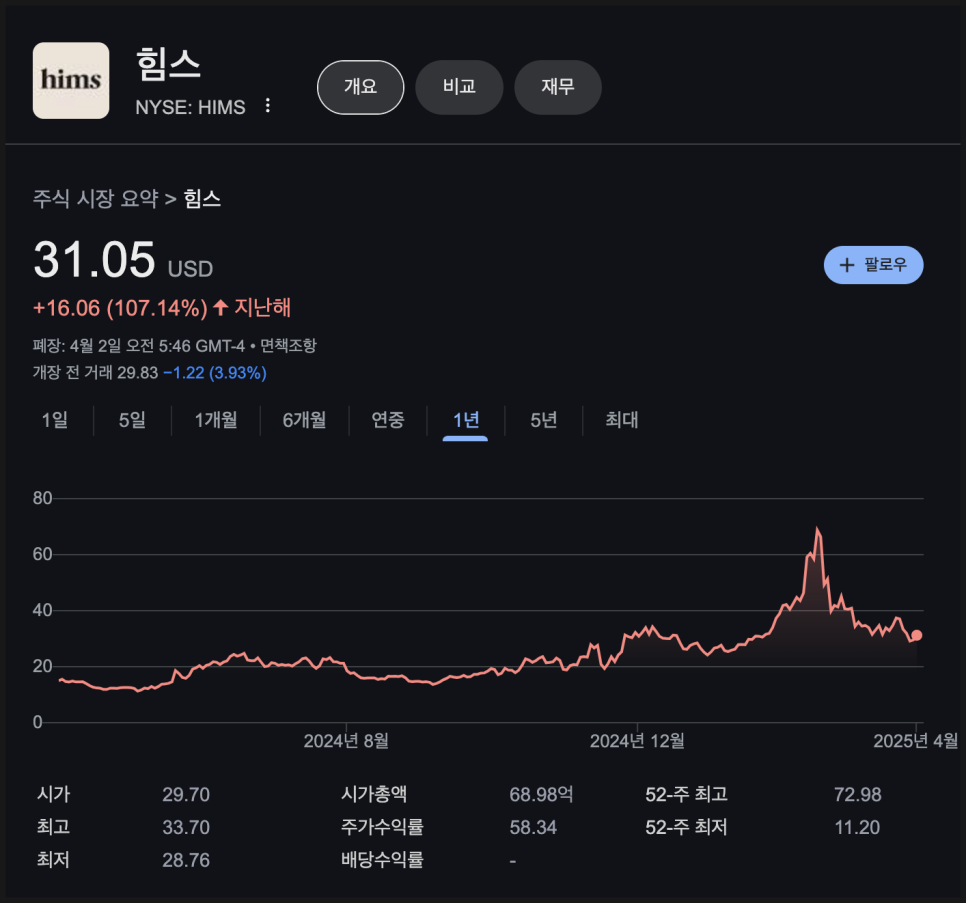
Task: Click the pre-market −1.22 (3.93%) value
Action: point(215,373)
